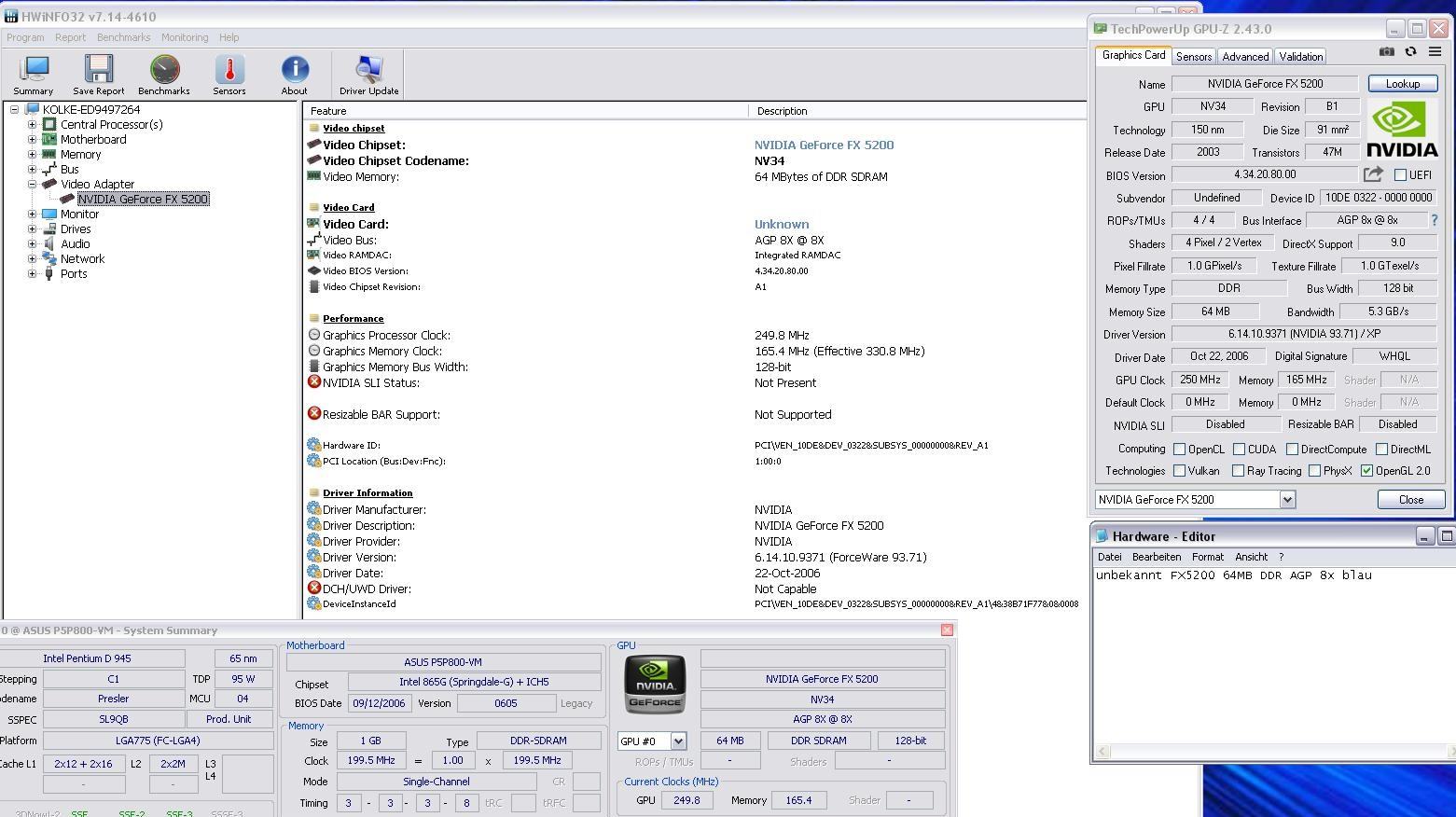Select the Monitor tree node
Screen dimensions: 1456x817
coord(79,214)
